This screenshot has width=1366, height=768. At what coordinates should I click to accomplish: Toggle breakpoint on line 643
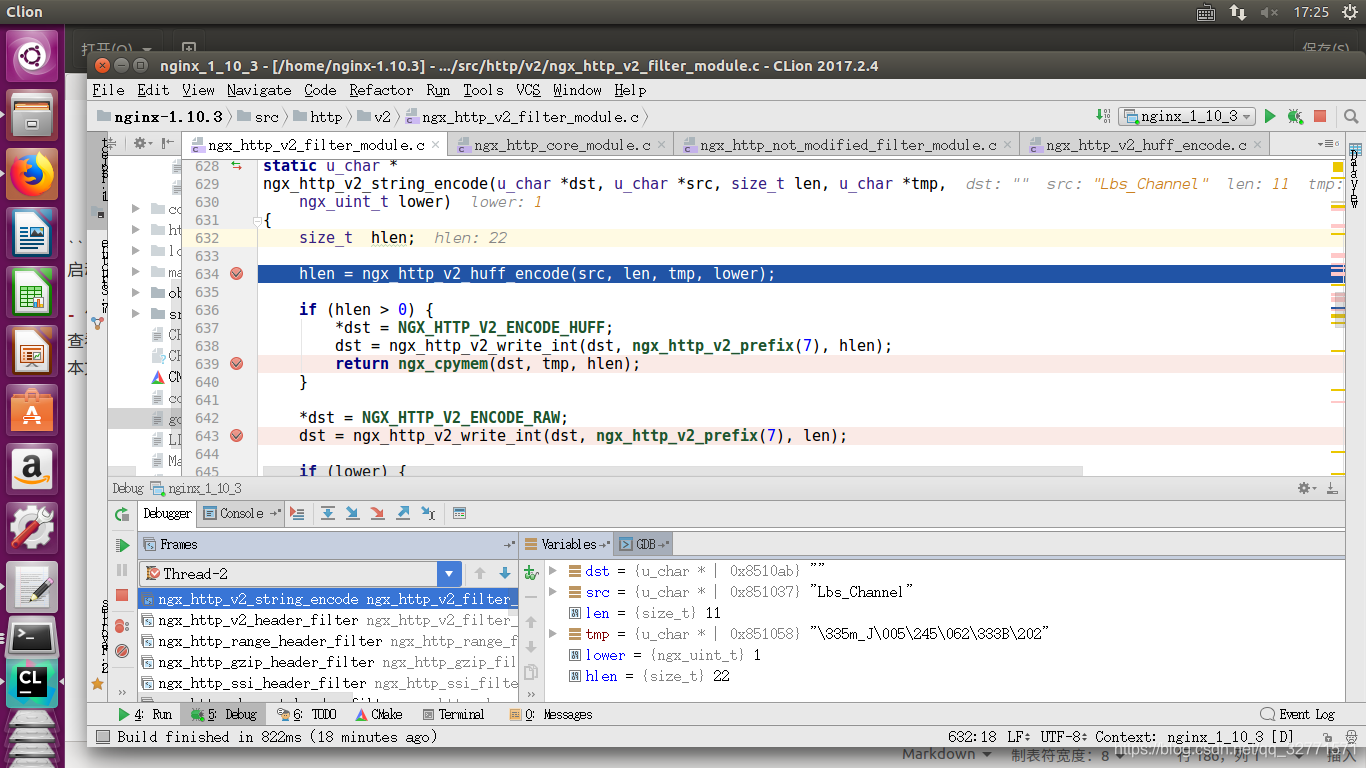click(237, 436)
